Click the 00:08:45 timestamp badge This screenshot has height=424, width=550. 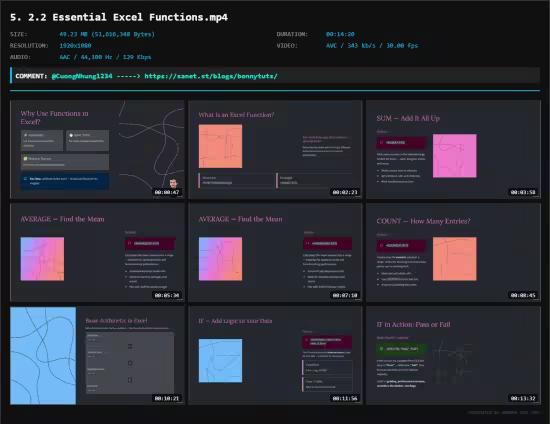(x=523, y=295)
